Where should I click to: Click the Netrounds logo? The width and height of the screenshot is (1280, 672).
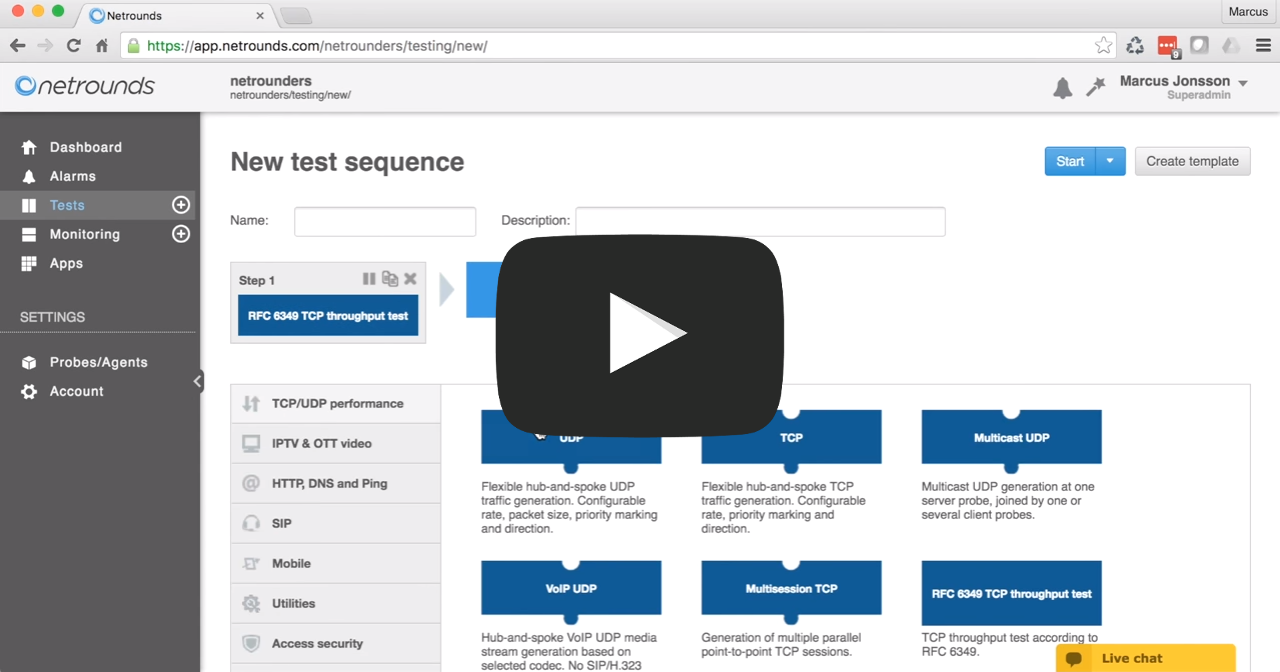coord(85,86)
